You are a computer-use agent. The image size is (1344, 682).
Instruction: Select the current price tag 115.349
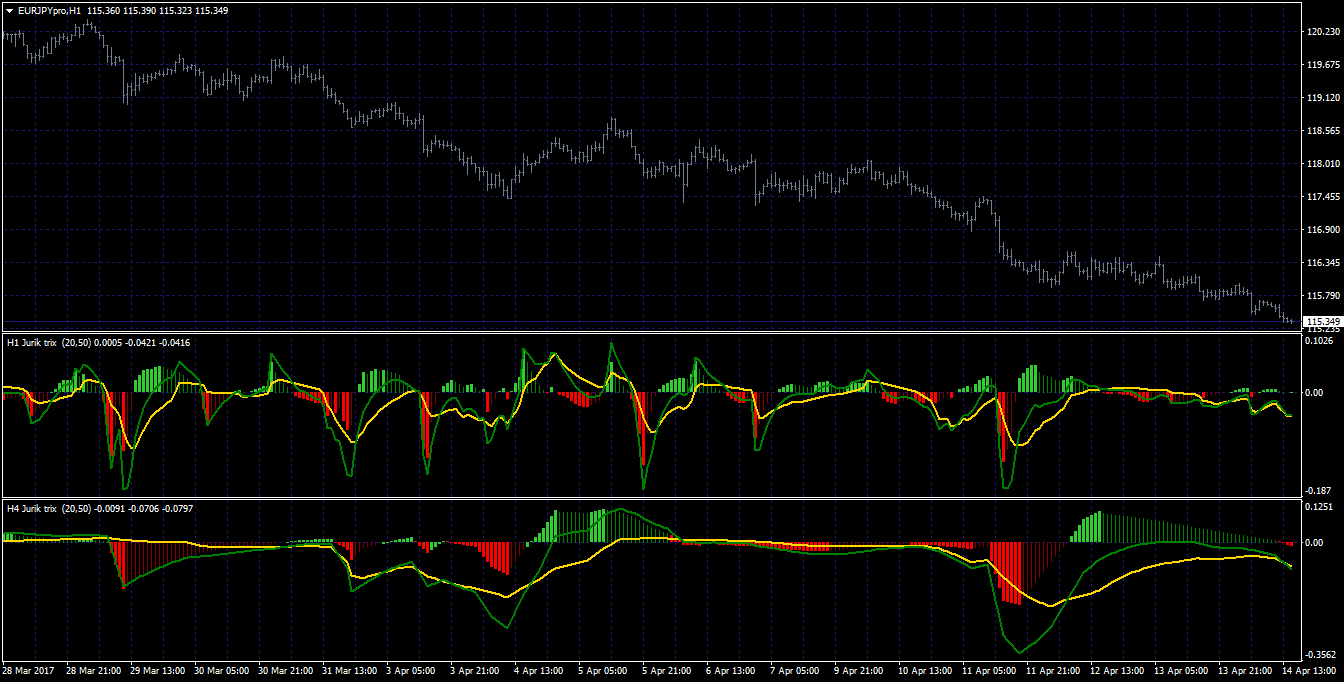click(x=1322, y=321)
